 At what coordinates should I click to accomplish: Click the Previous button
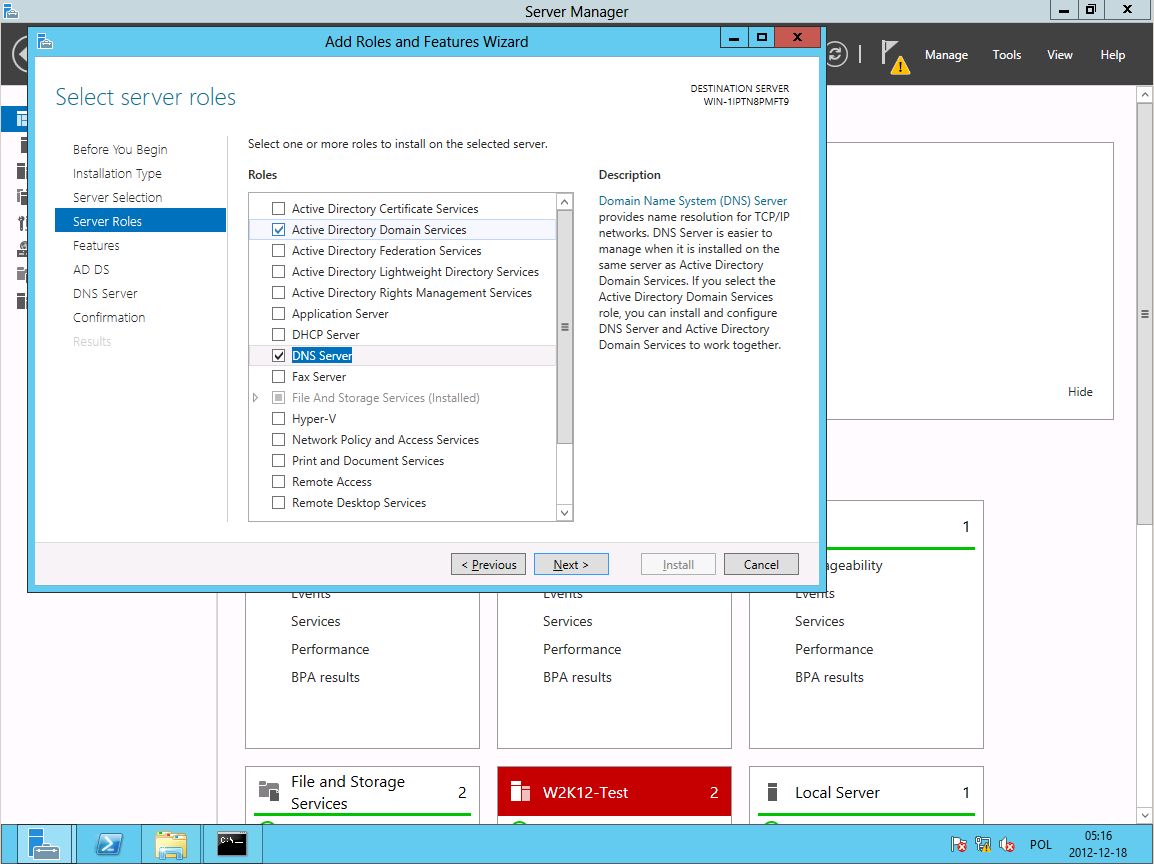488,564
